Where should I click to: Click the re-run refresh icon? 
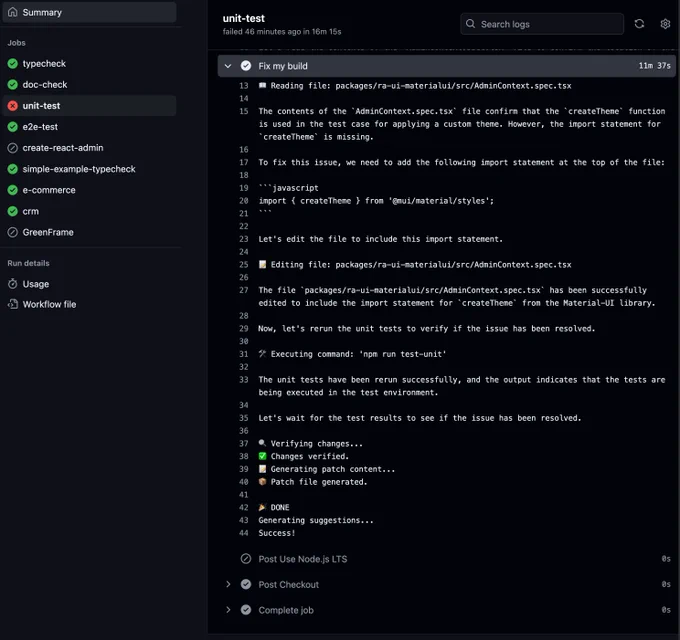pos(639,24)
